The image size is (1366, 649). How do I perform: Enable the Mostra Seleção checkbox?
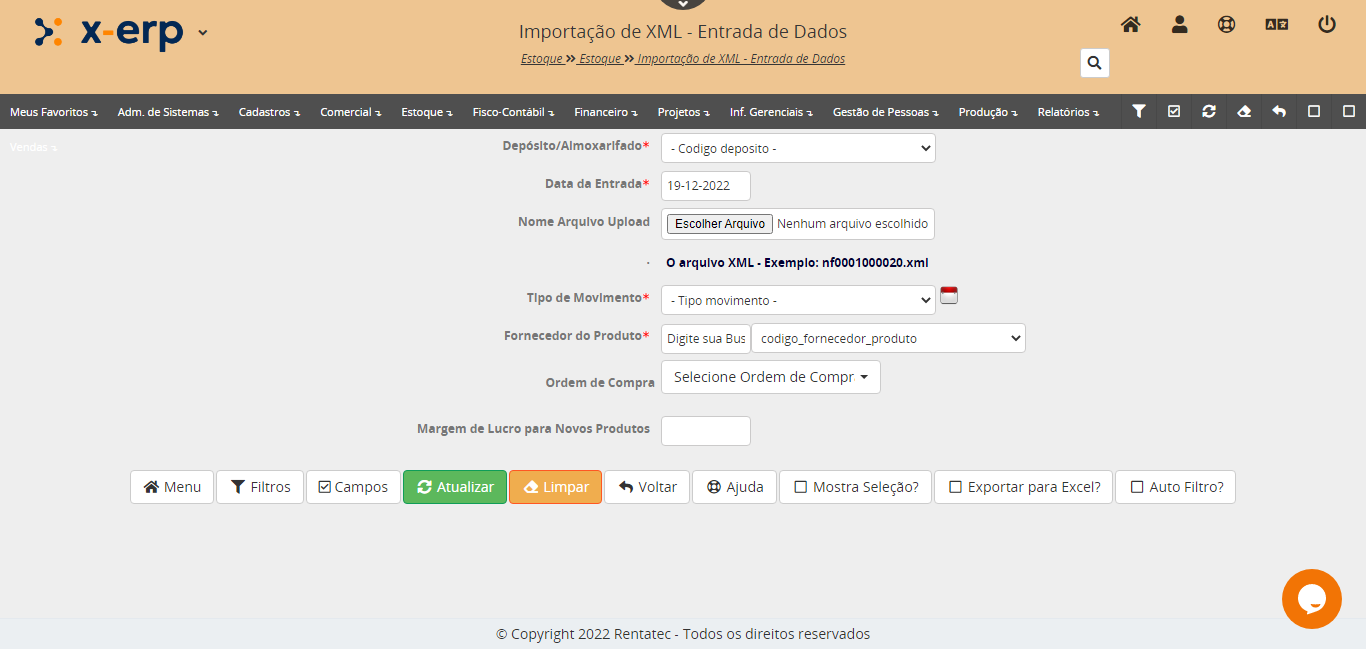click(x=801, y=487)
